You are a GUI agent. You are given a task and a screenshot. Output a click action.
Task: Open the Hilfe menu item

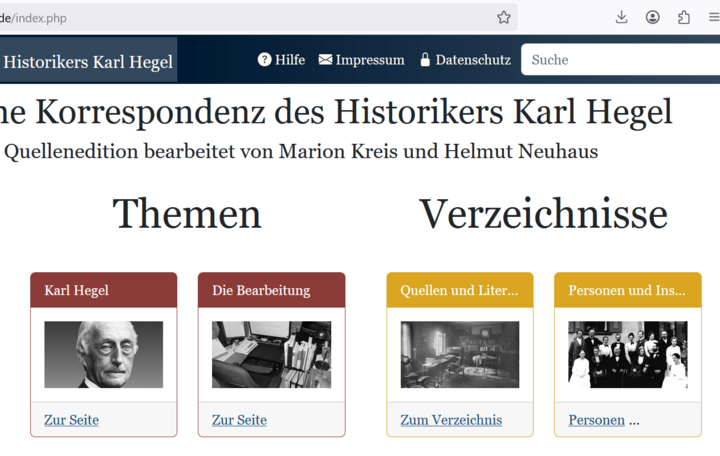pos(290,60)
